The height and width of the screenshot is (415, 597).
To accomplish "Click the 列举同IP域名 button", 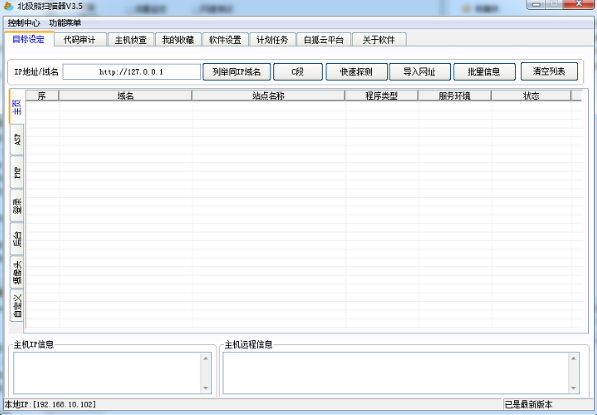I will click(x=236, y=72).
